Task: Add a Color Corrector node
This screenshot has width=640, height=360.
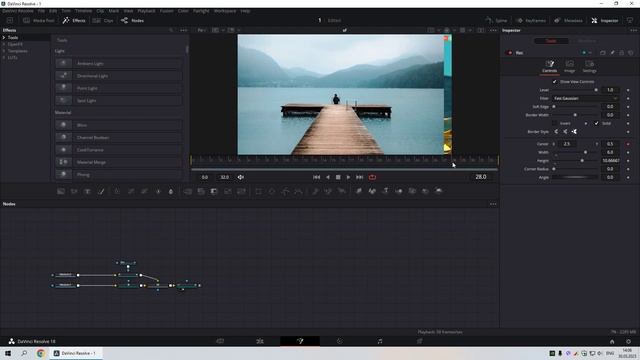Action: pos(117,191)
